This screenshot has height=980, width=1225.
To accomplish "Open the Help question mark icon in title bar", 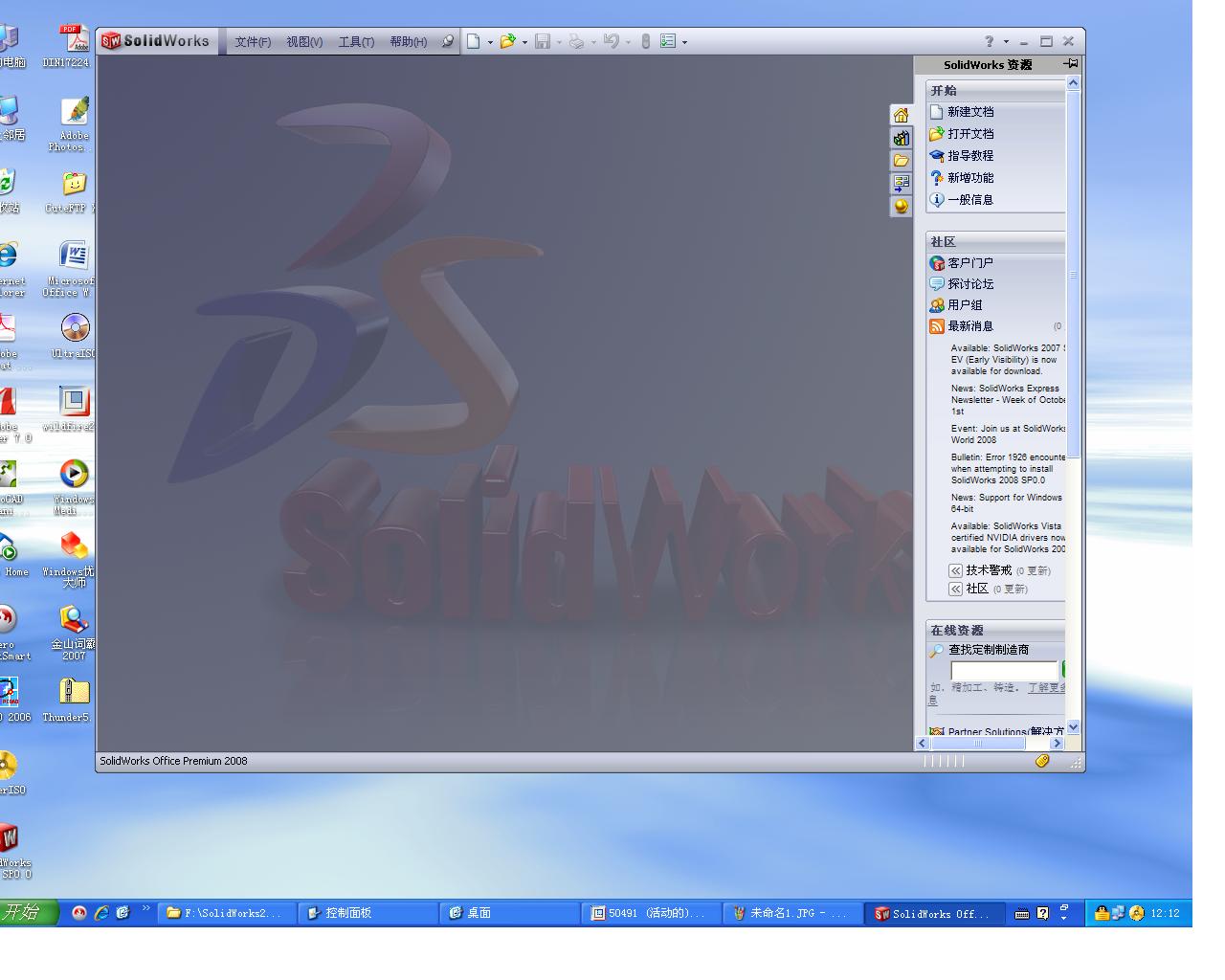I will 990,41.
